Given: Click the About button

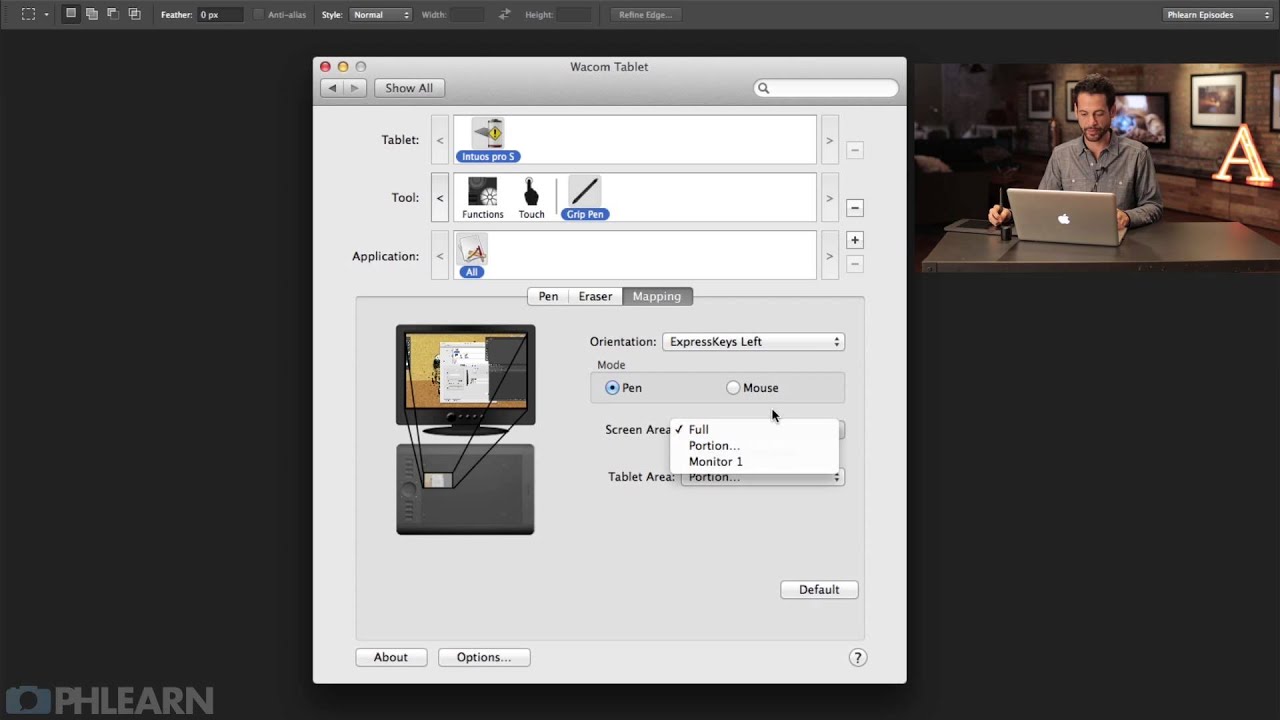Looking at the screenshot, I should tap(391, 657).
